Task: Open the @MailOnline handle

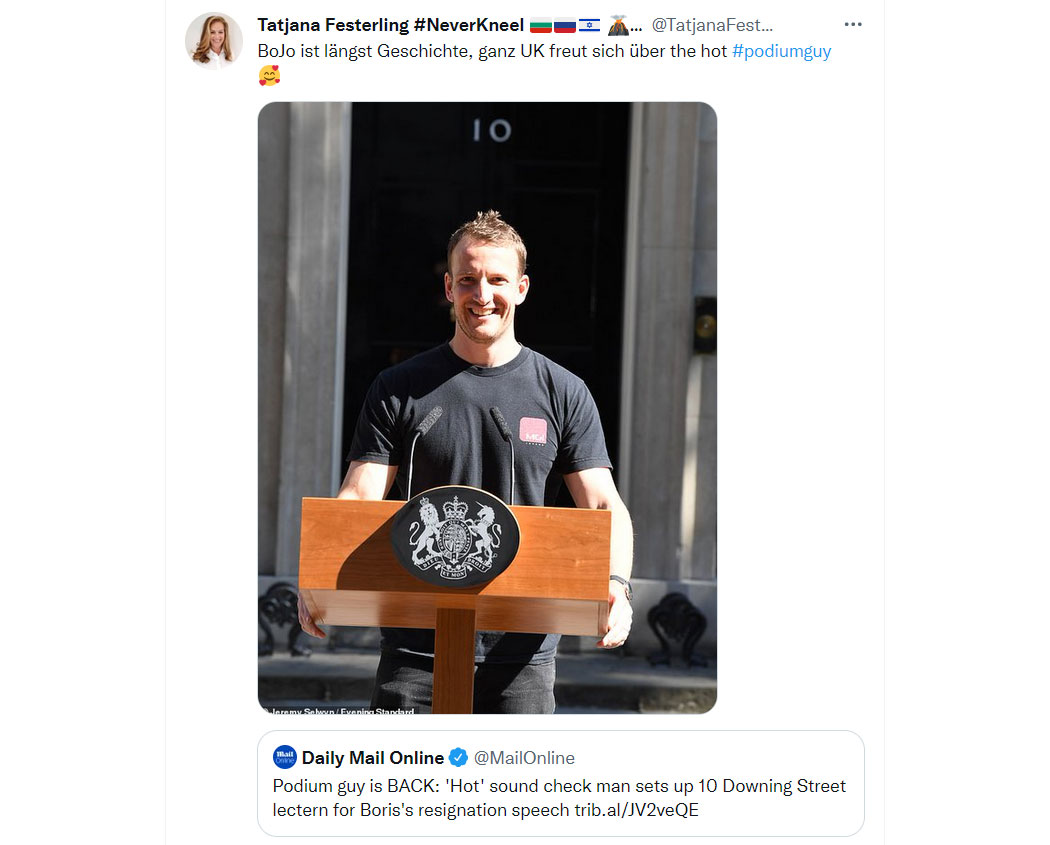Action: [524, 758]
